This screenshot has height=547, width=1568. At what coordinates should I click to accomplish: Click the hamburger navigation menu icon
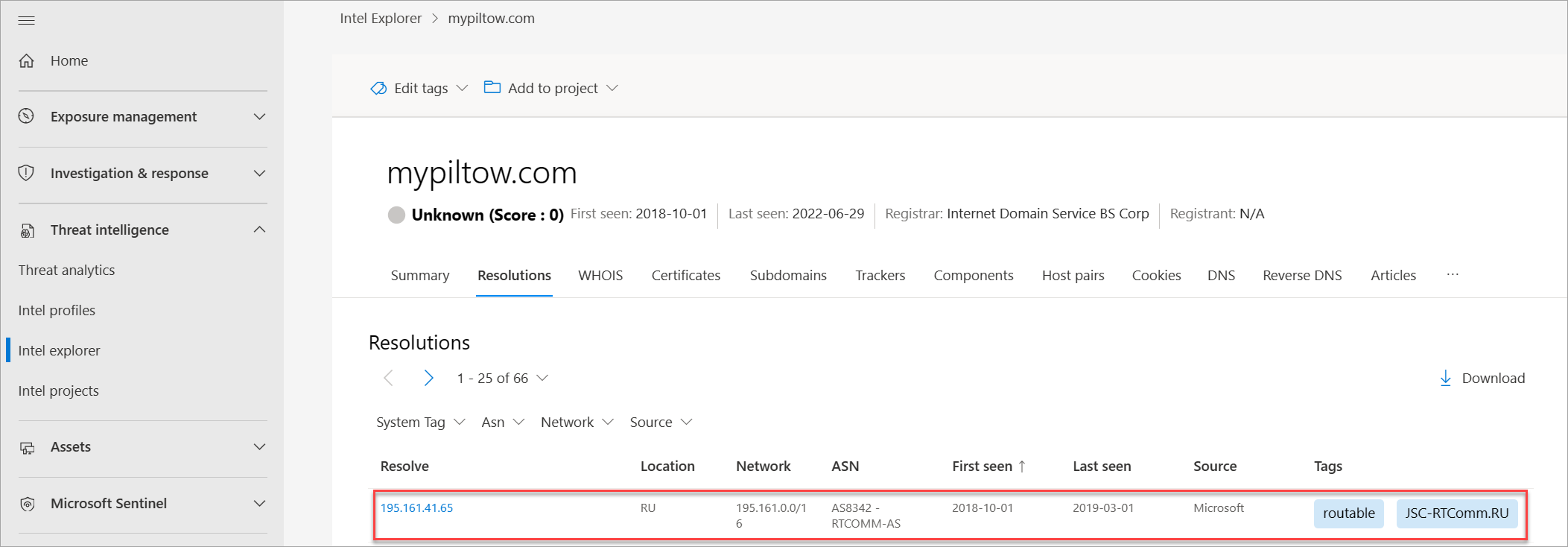click(x=27, y=20)
